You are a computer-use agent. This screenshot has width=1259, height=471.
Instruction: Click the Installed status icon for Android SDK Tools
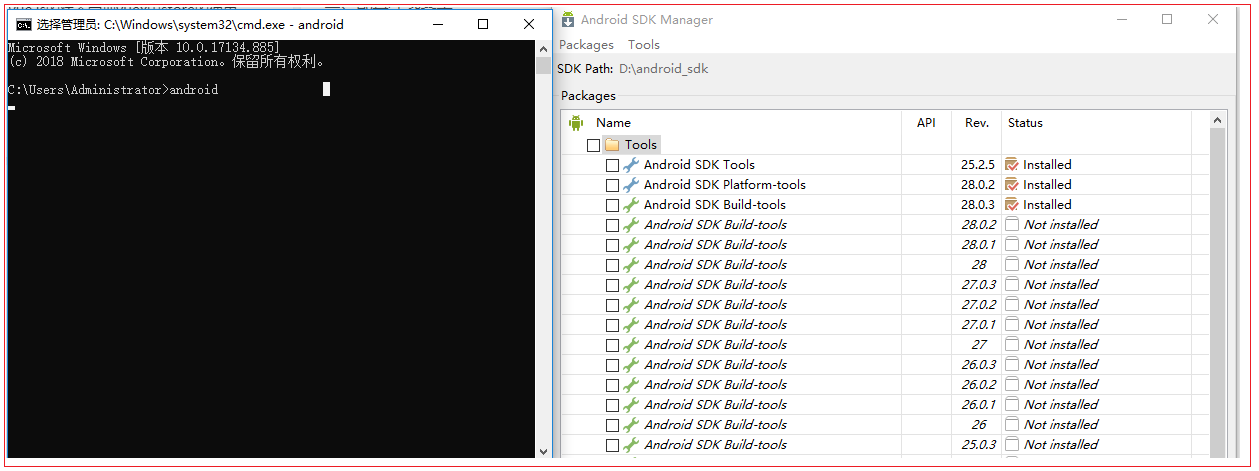pos(1012,165)
